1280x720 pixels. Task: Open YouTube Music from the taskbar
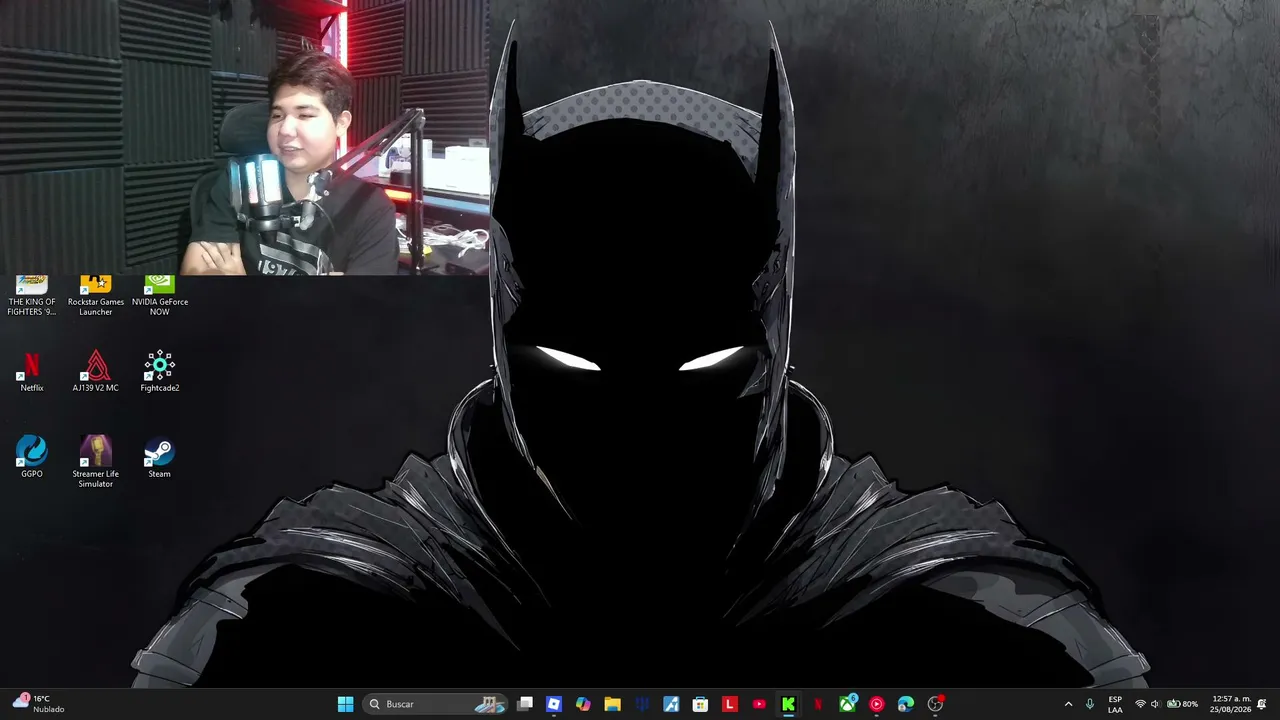point(876,704)
